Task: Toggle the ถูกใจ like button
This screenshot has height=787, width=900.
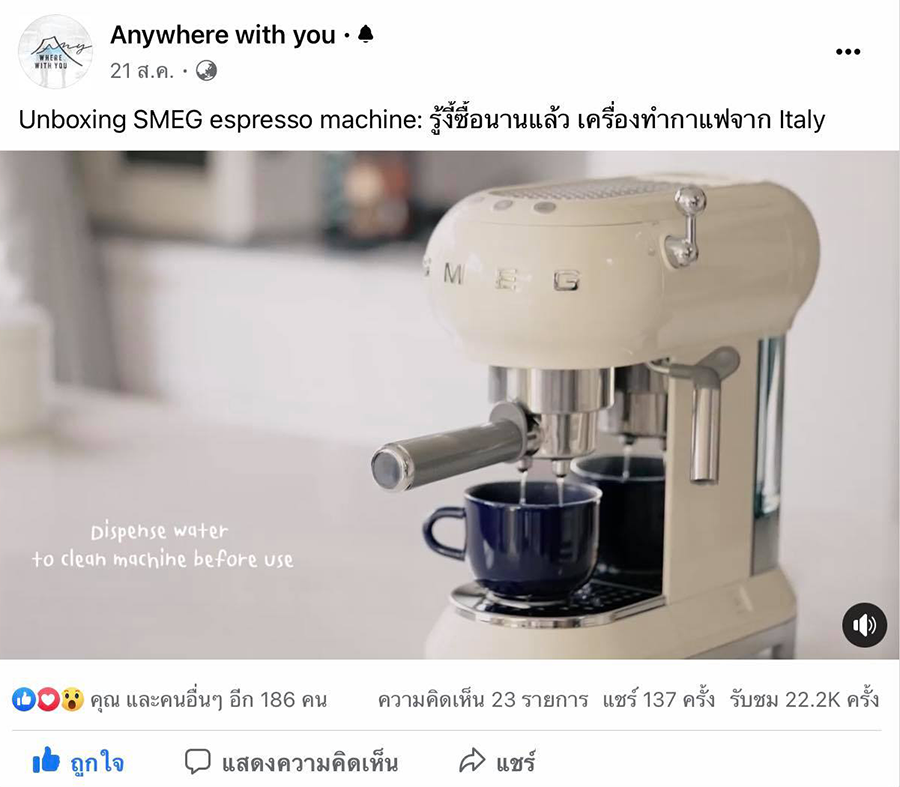Action: 78,762
